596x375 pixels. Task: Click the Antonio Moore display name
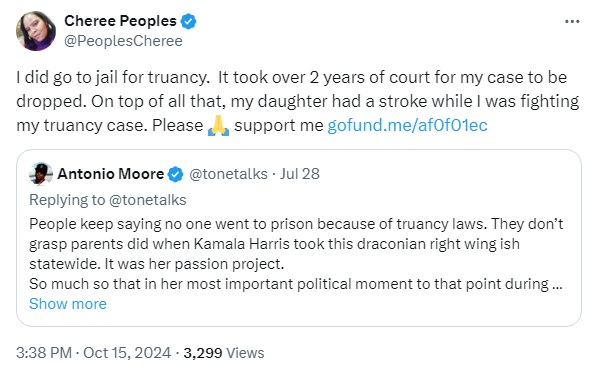pyautogui.click(x=111, y=174)
